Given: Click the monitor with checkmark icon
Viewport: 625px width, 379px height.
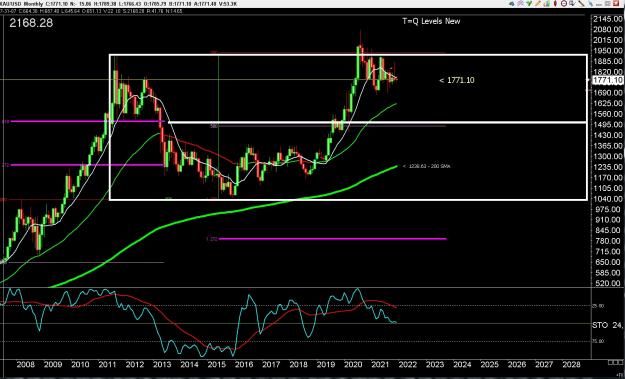Looking at the screenshot, I should (x=573, y=3).
